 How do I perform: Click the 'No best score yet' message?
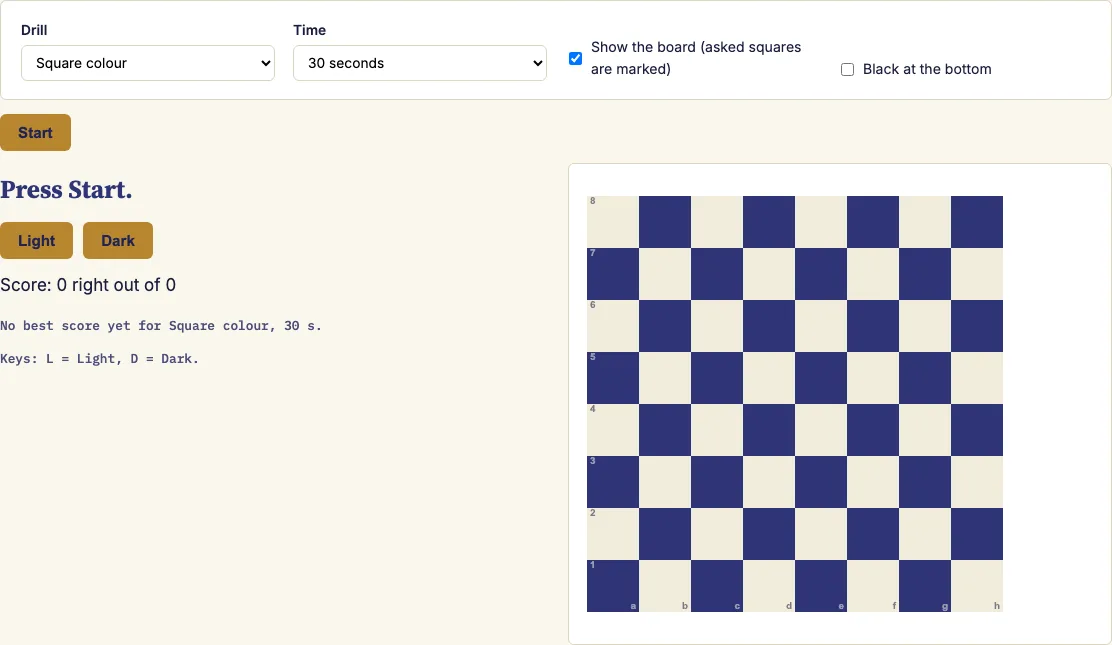[x=161, y=326]
